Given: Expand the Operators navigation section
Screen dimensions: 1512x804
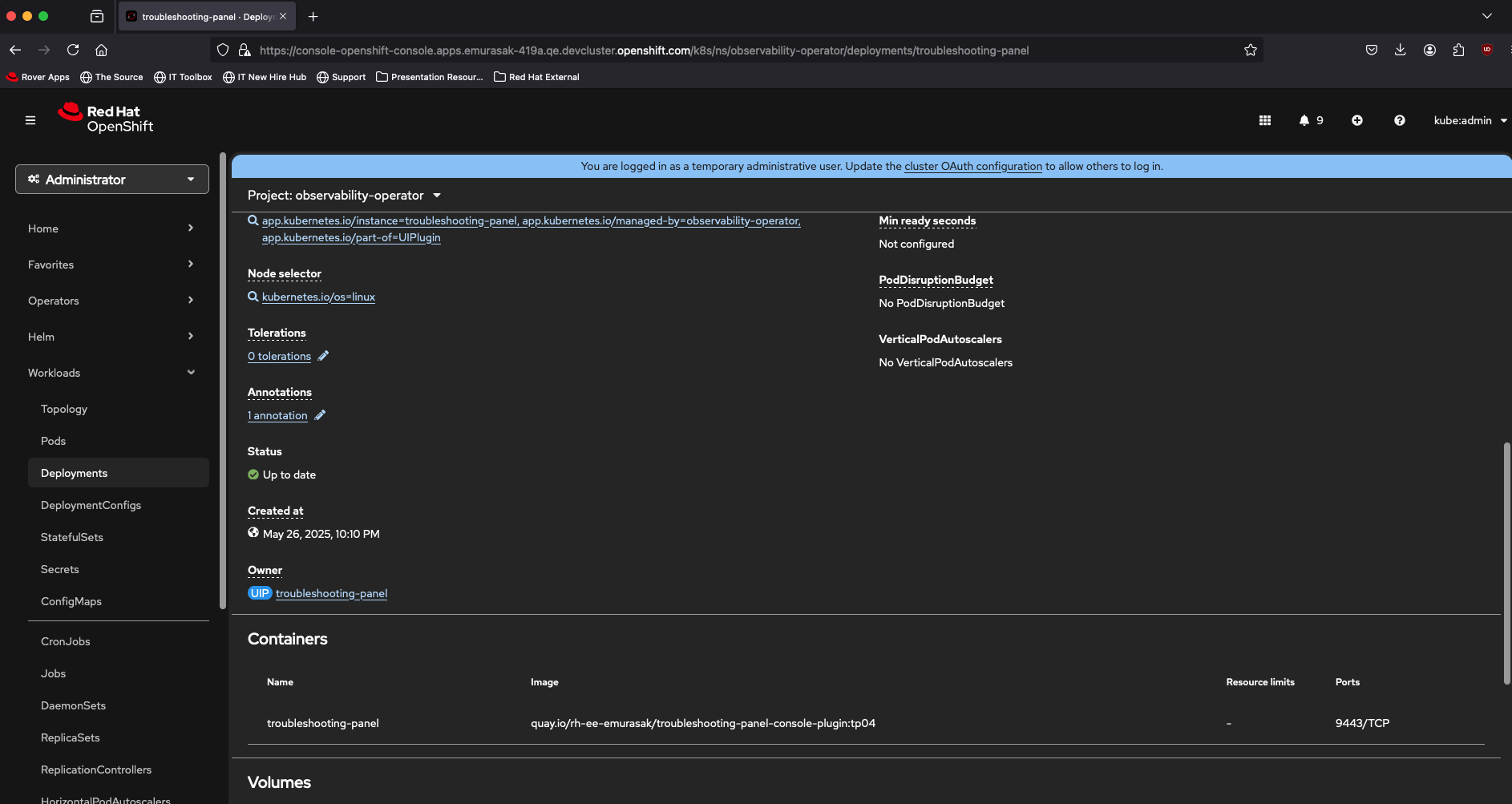Looking at the screenshot, I should click(111, 301).
